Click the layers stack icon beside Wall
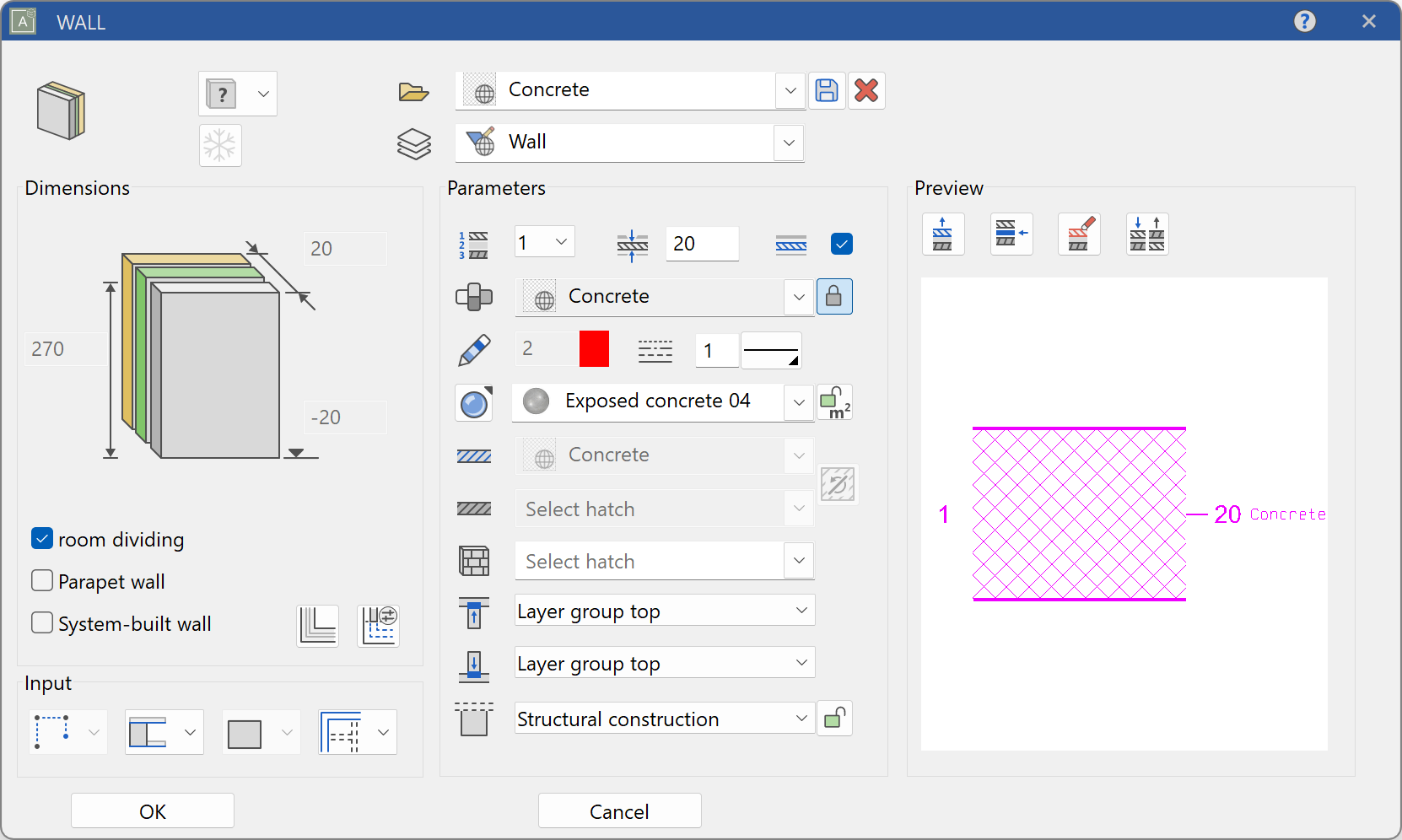Image resolution: width=1402 pixels, height=840 pixels. click(413, 143)
